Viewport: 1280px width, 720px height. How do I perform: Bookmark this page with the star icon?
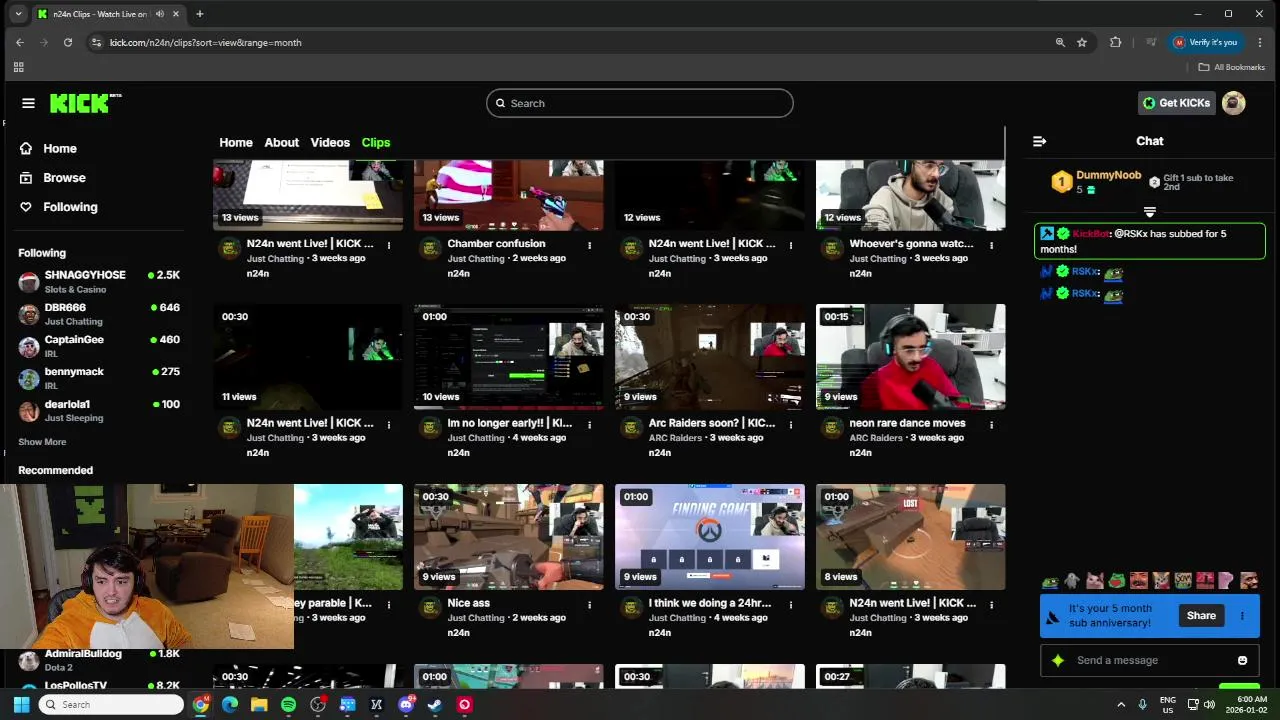pos(1082,42)
